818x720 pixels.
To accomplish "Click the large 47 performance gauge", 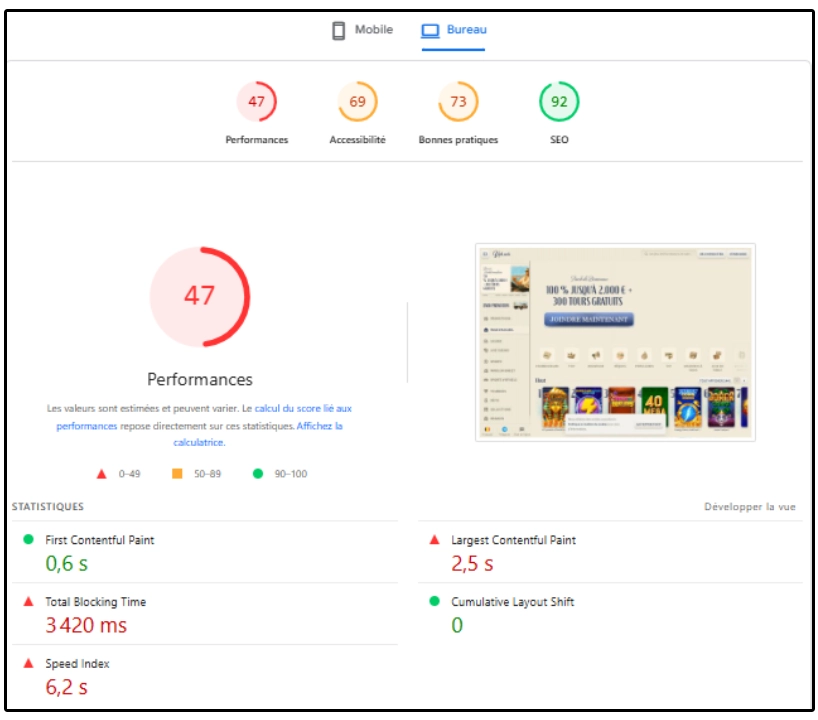I will pyautogui.click(x=200, y=296).
